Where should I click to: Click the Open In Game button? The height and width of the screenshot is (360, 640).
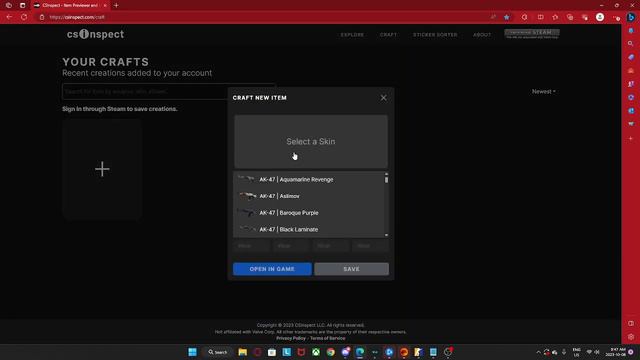pyautogui.click(x=272, y=269)
